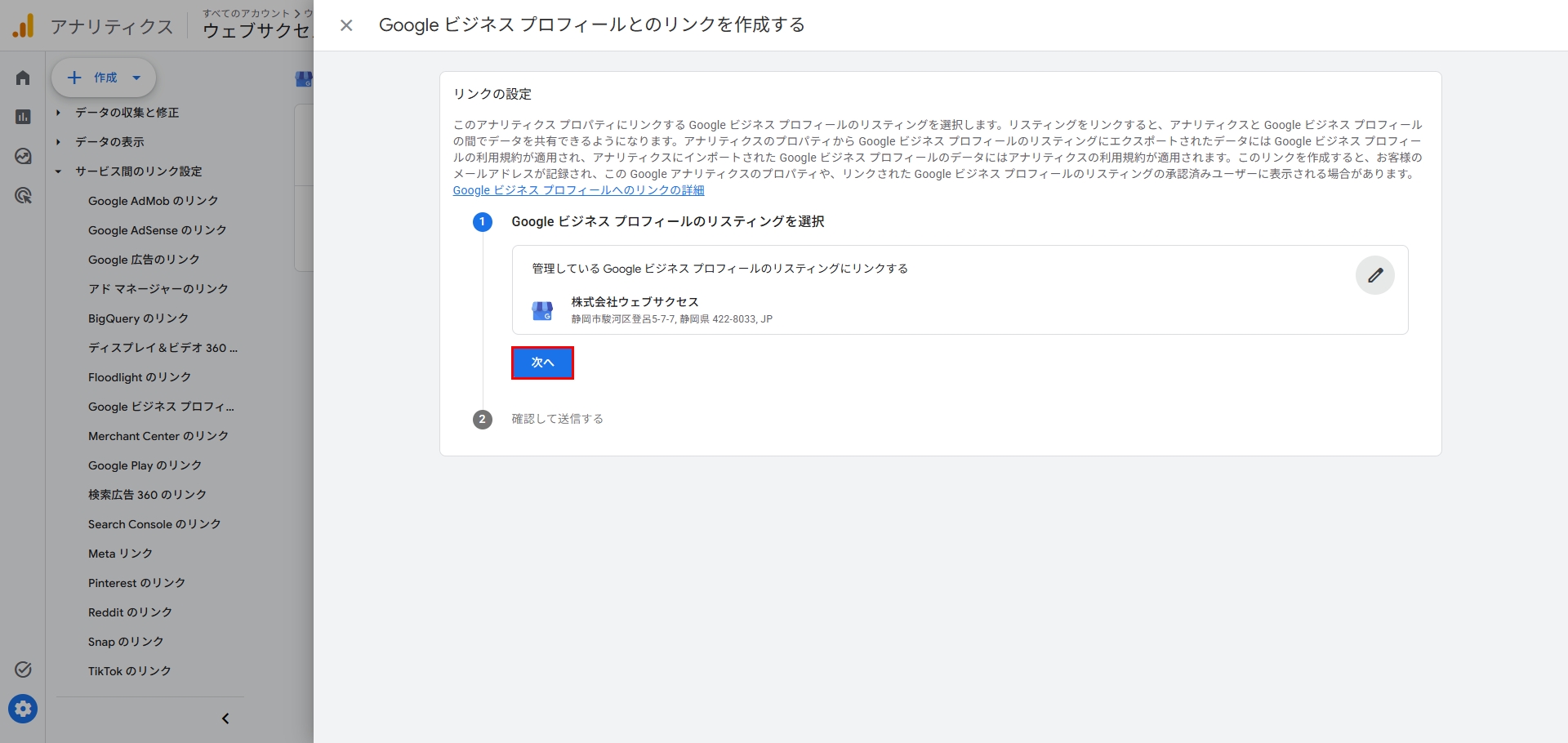Open Google Play のリンク
Viewport: 1568px width, 743px height.
click(145, 465)
